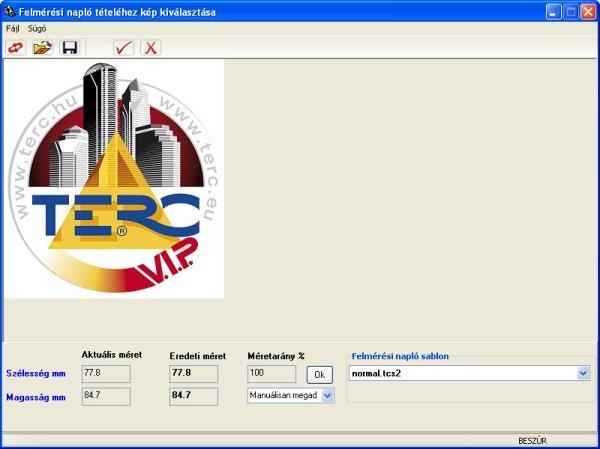This screenshot has height=449, width=600.
Task: Click the Ok button next to Méretarány
Action: 320,375
